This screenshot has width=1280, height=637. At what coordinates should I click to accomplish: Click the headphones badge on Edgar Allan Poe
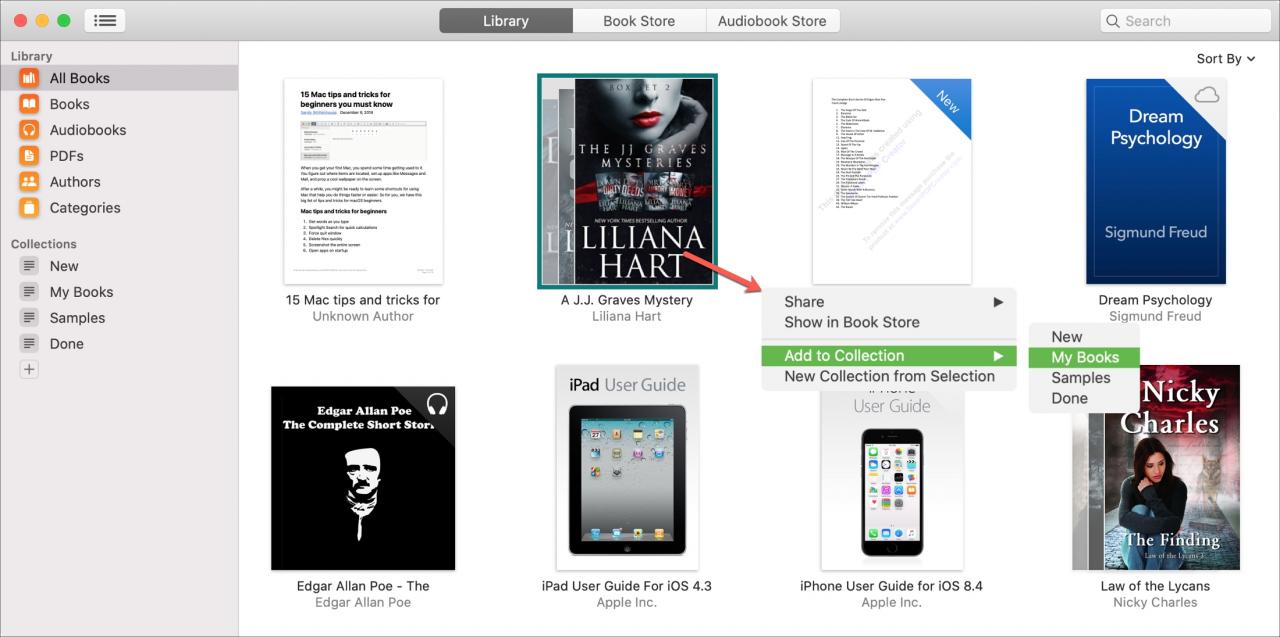(437, 403)
